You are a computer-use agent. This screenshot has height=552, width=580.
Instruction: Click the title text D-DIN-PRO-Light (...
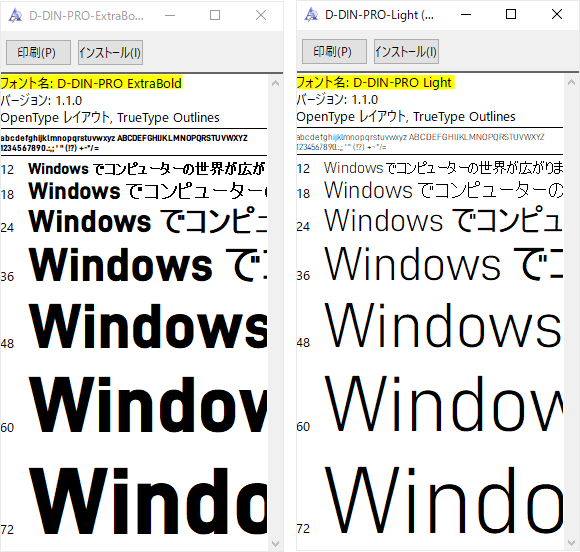click(380, 15)
